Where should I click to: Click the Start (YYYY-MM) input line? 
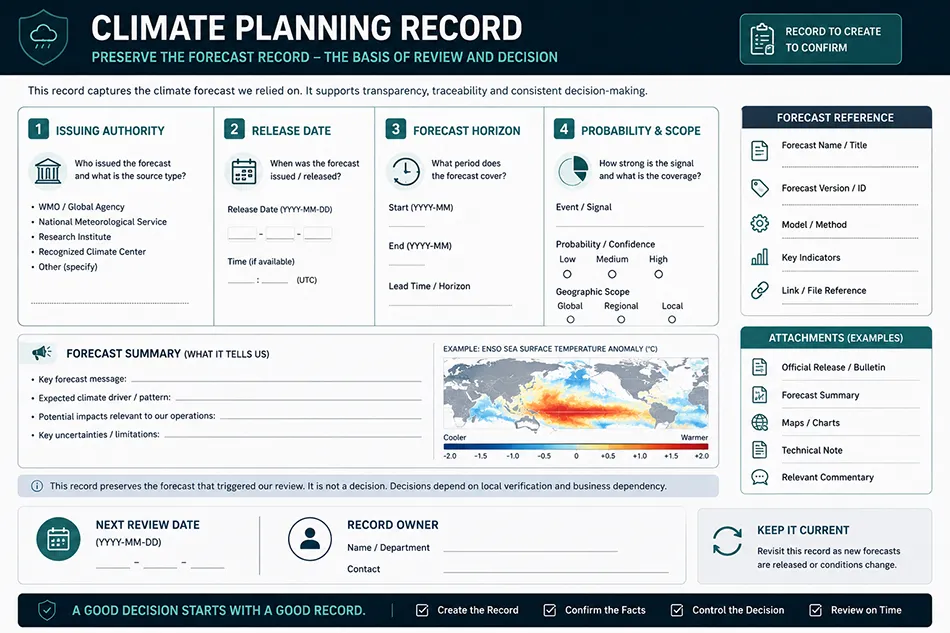(407, 225)
